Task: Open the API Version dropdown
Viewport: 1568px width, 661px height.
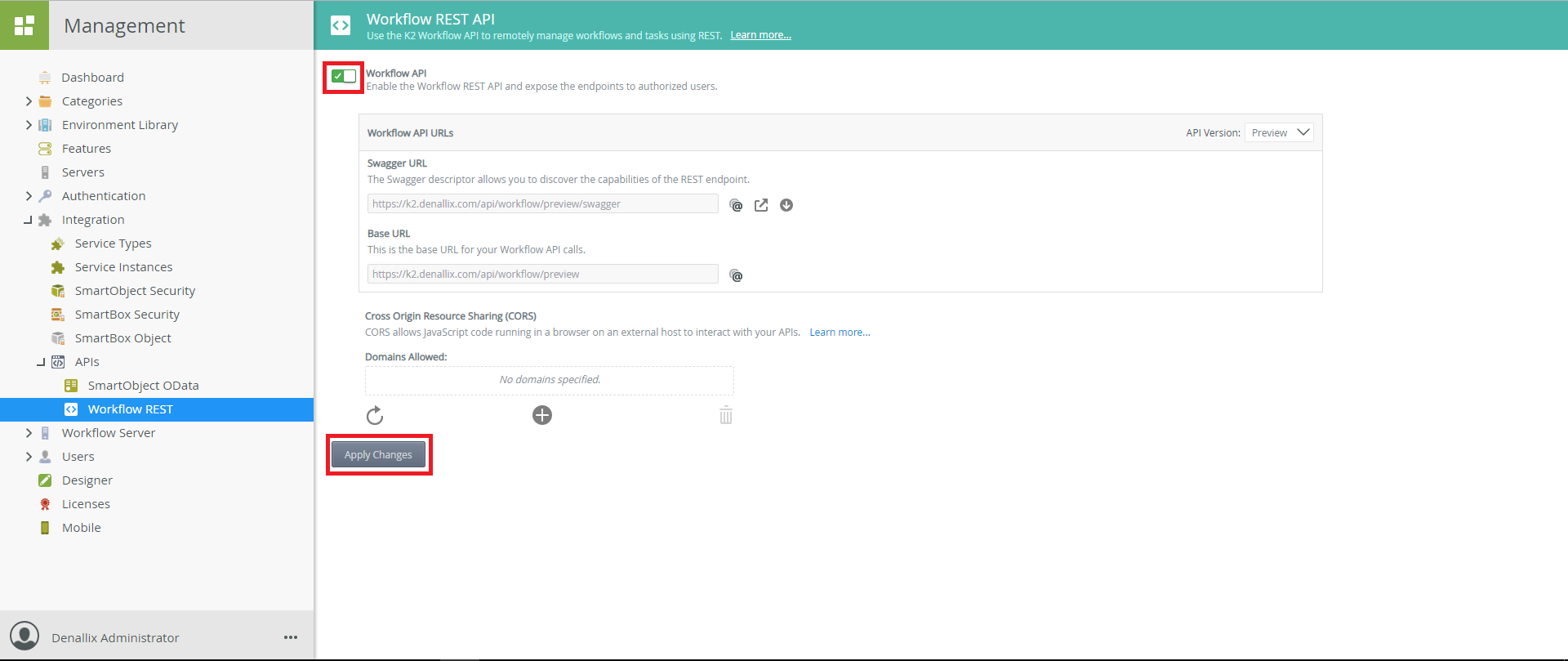Action: tap(1279, 132)
